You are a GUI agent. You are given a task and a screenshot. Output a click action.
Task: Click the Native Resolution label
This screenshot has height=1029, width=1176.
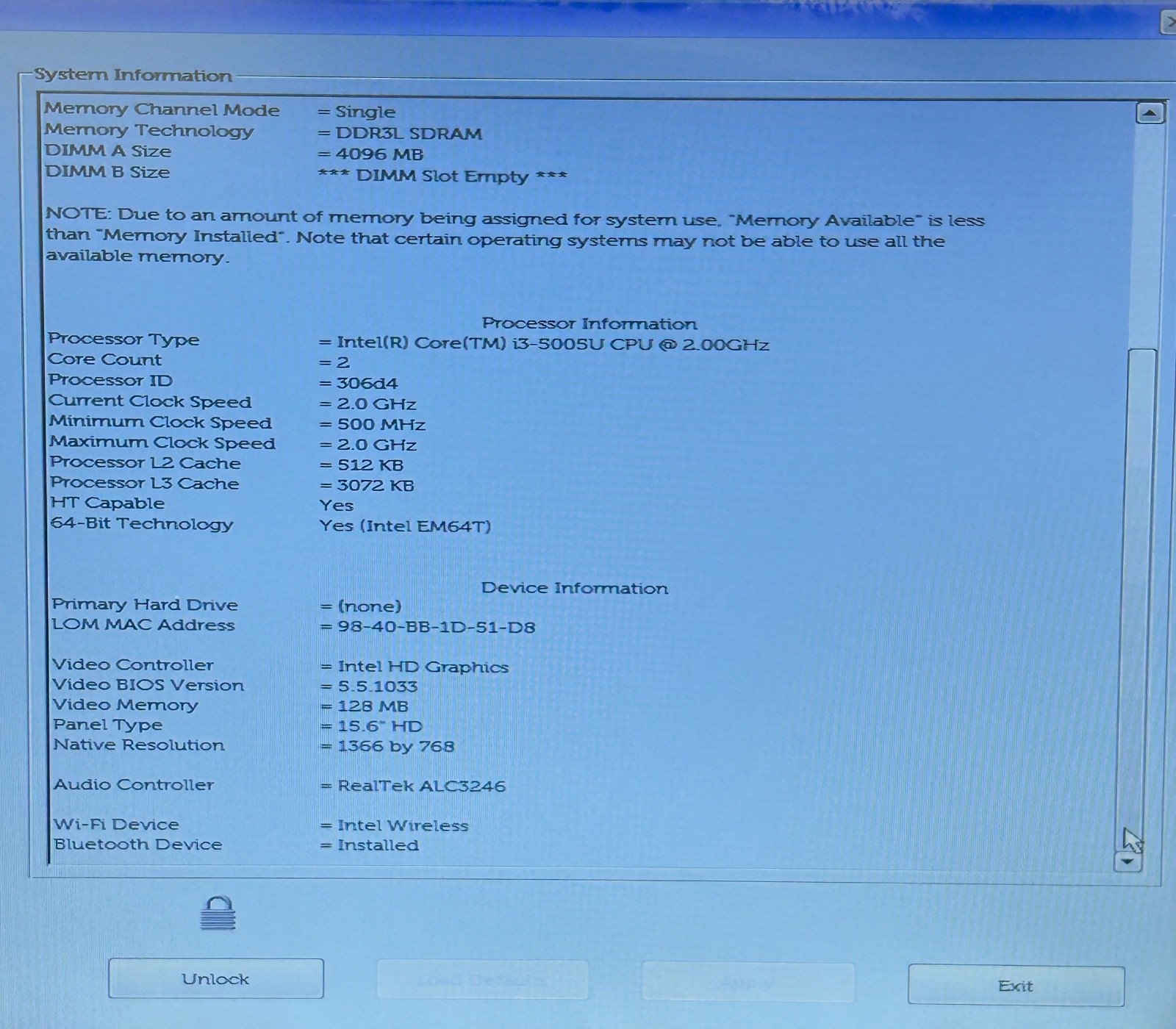[x=139, y=745]
